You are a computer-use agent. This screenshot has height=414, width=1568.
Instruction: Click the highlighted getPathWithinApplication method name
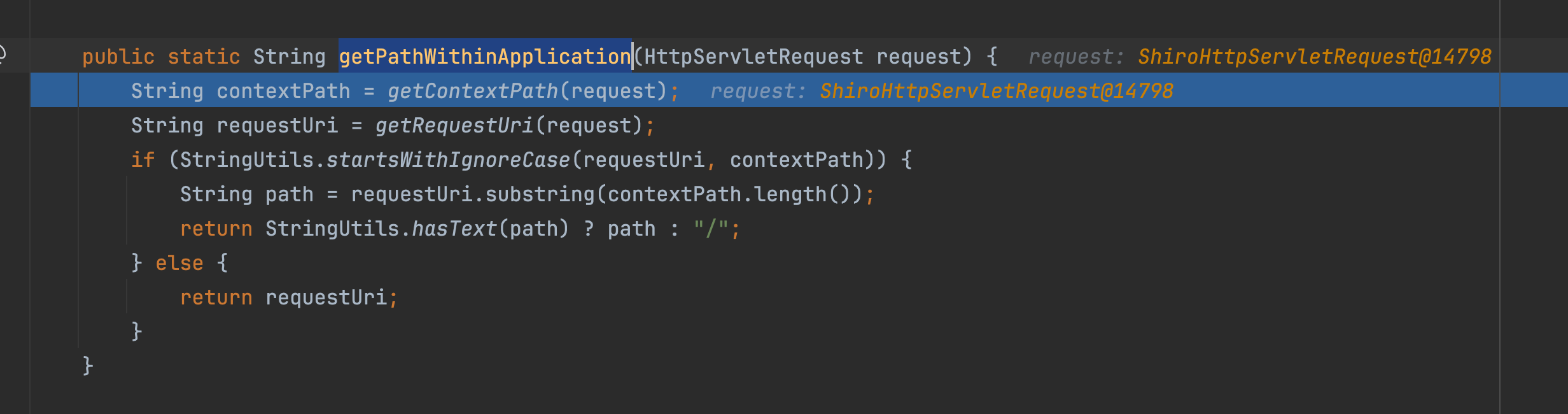click(x=484, y=57)
